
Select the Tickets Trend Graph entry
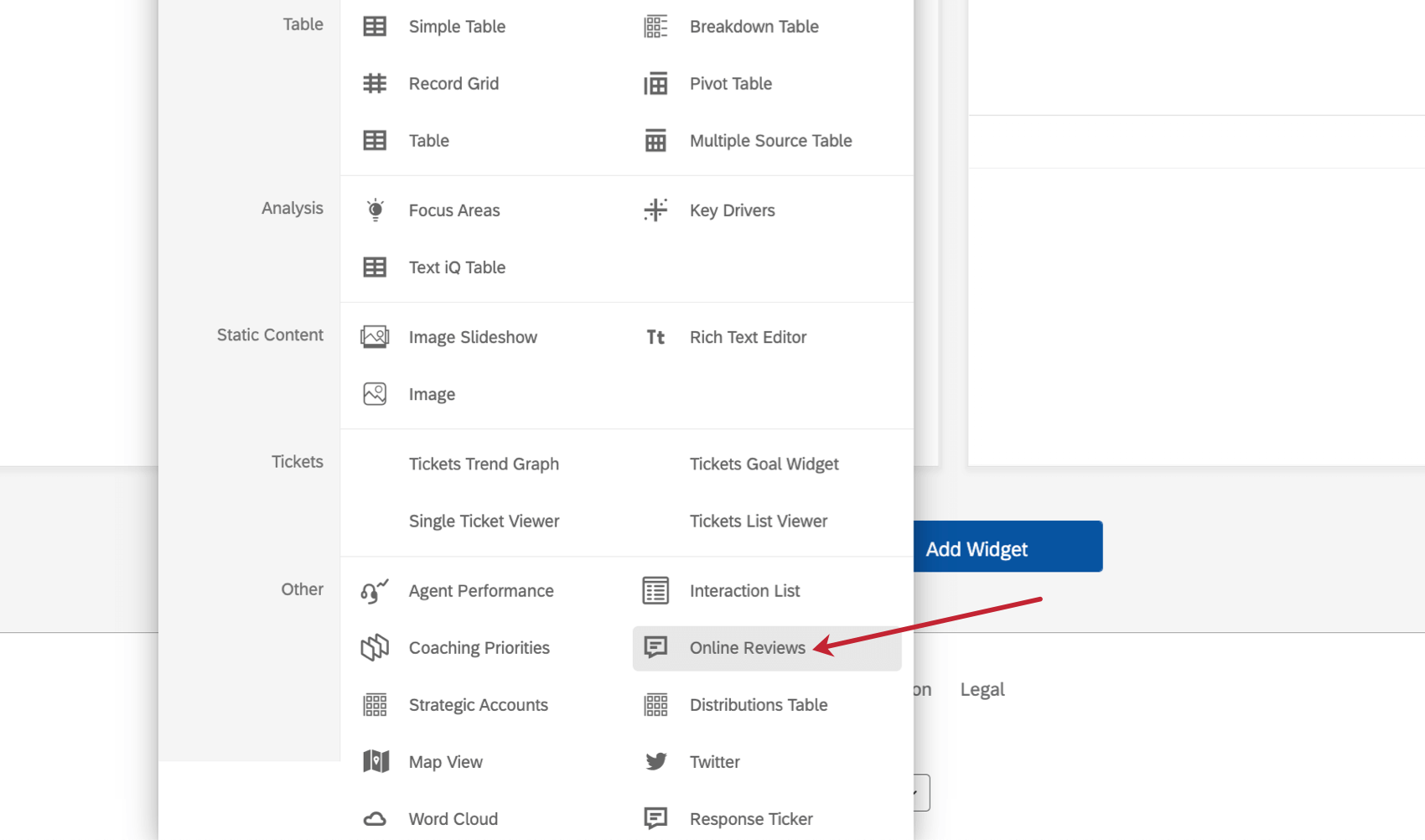click(x=484, y=464)
